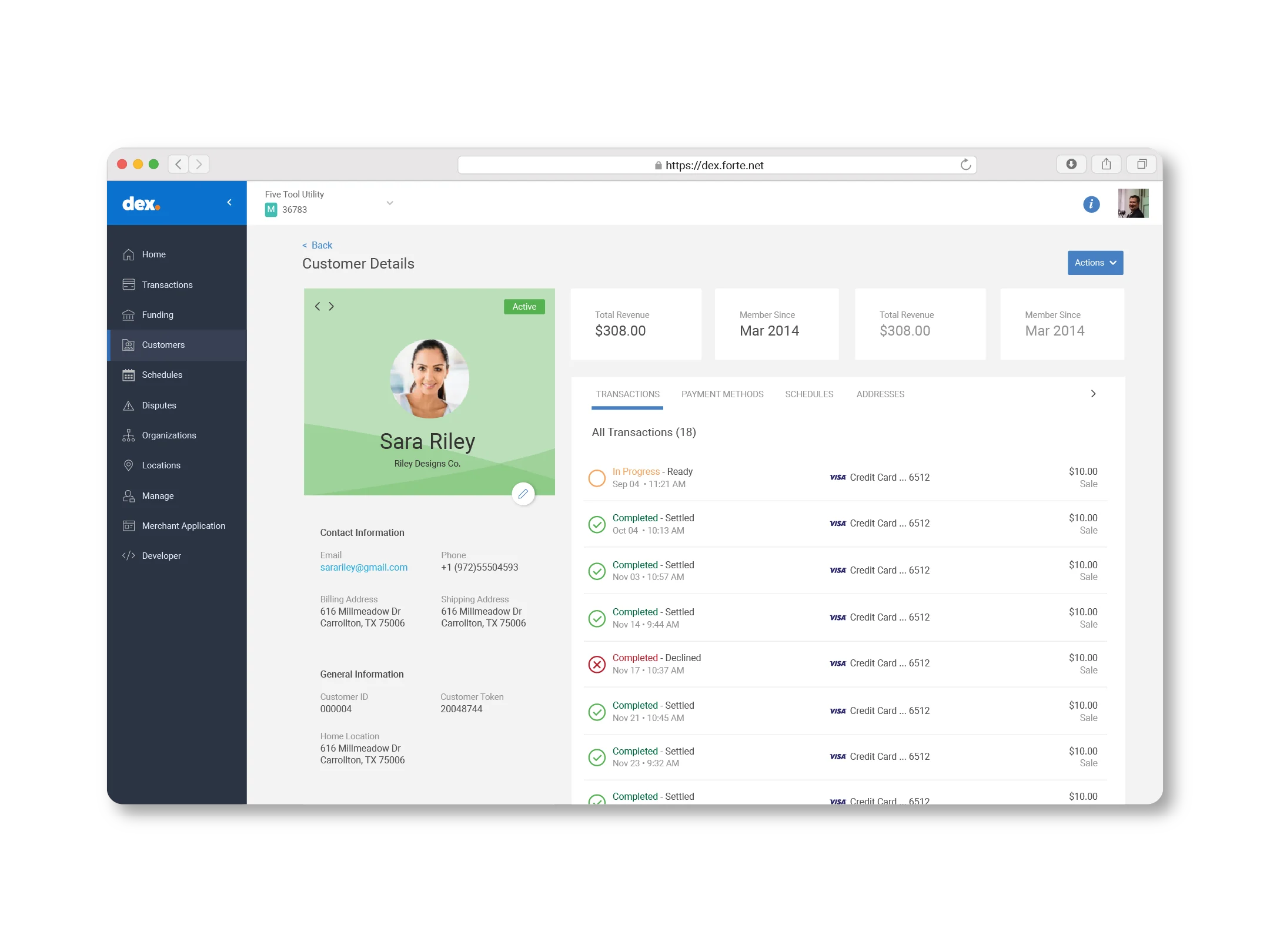Click the Locations pin icon
Screen dimensions: 1270x952
point(128,465)
